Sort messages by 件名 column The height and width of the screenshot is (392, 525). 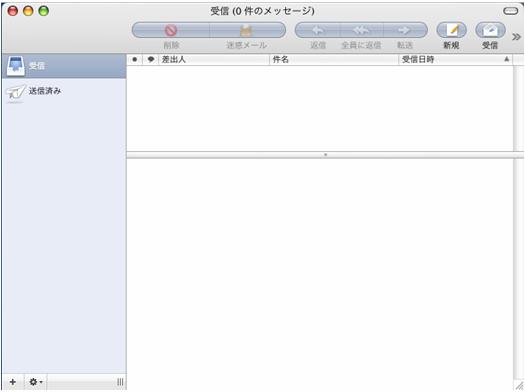tap(334, 60)
